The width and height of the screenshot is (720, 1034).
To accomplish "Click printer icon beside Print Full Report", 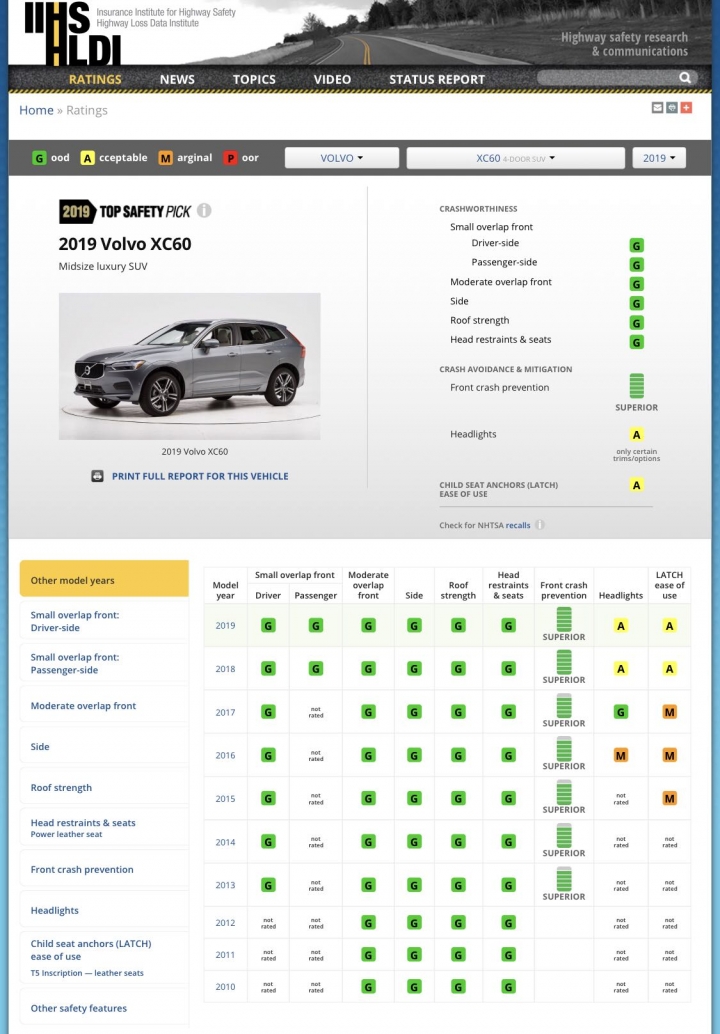I will click(97, 476).
